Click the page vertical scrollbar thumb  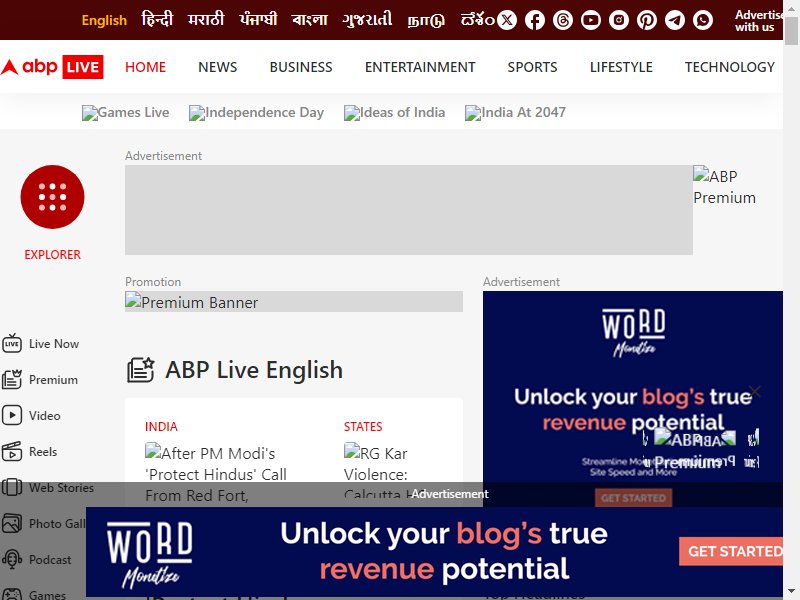[x=792, y=30]
